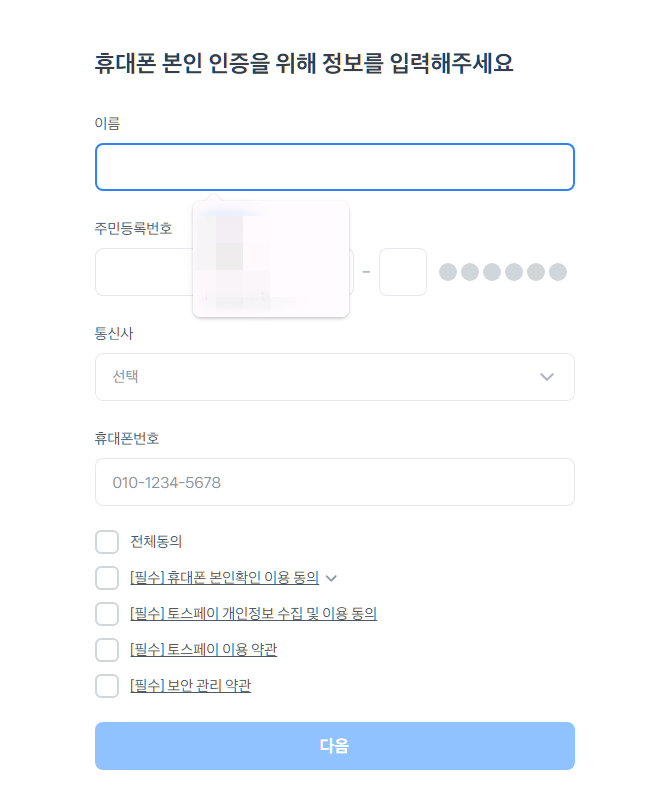657x800 pixels.
Task: Click the 전체동의 label text
Action: click(156, 541)
